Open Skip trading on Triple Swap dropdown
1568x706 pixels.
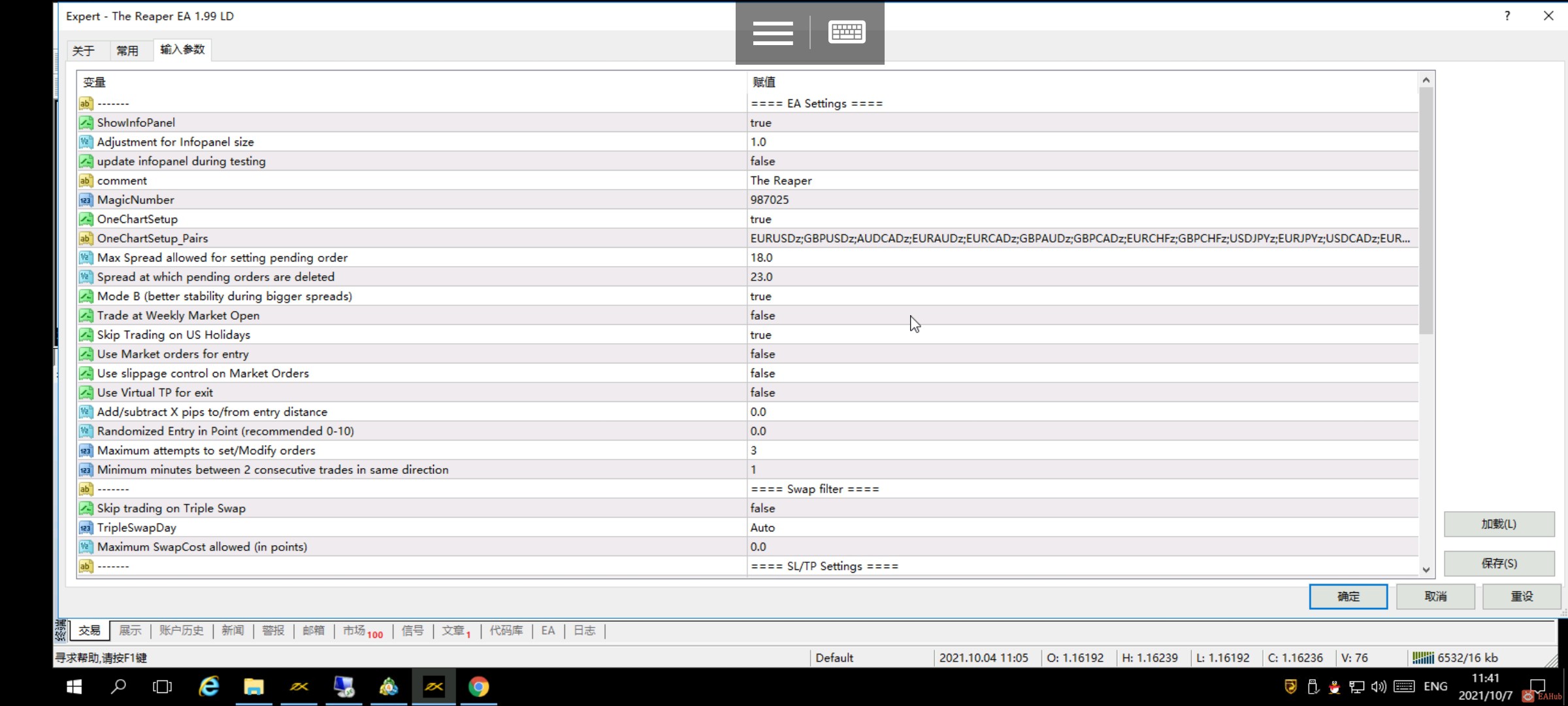[762, 508]
